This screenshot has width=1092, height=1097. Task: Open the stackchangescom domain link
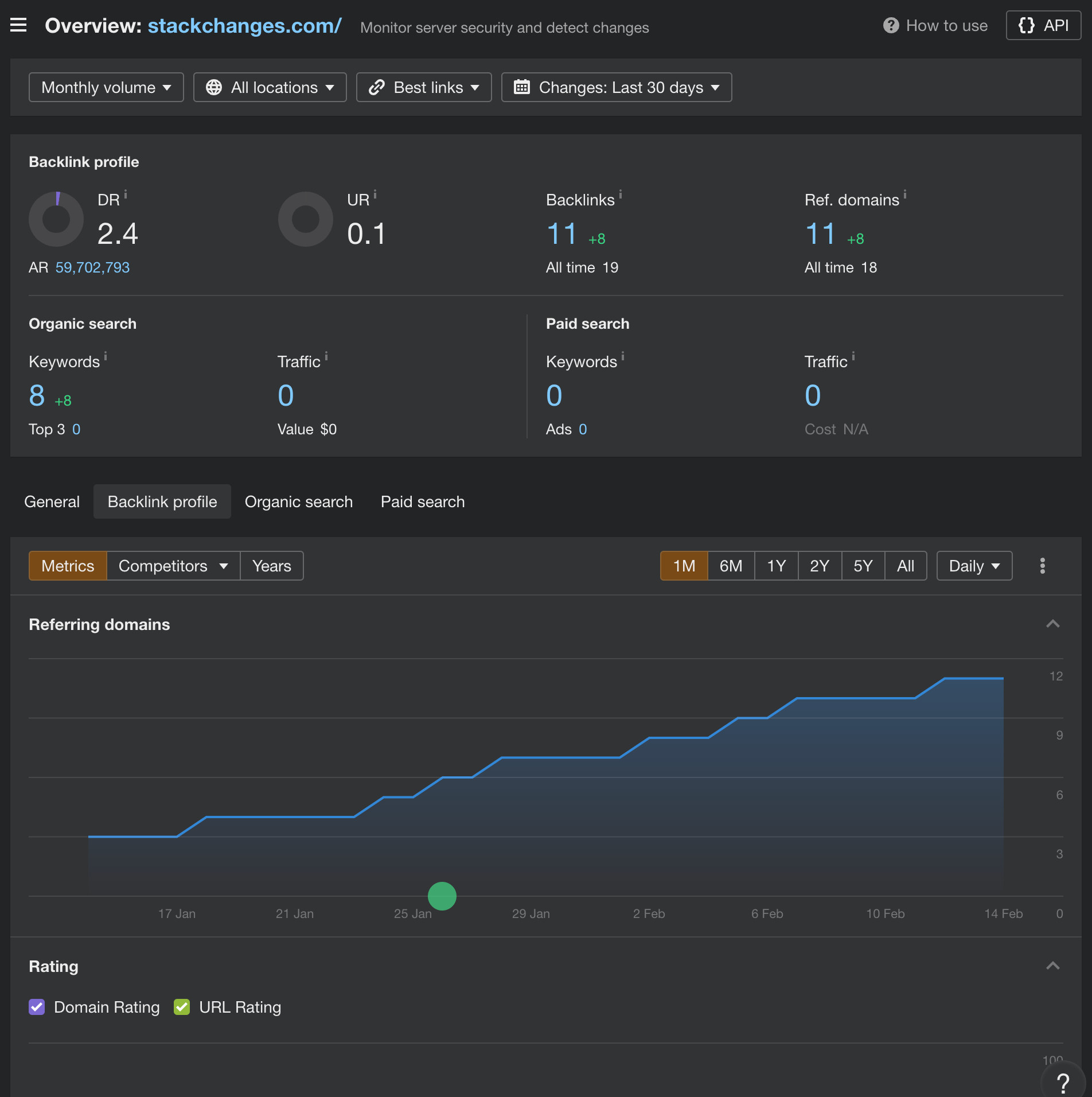point(244,26)
